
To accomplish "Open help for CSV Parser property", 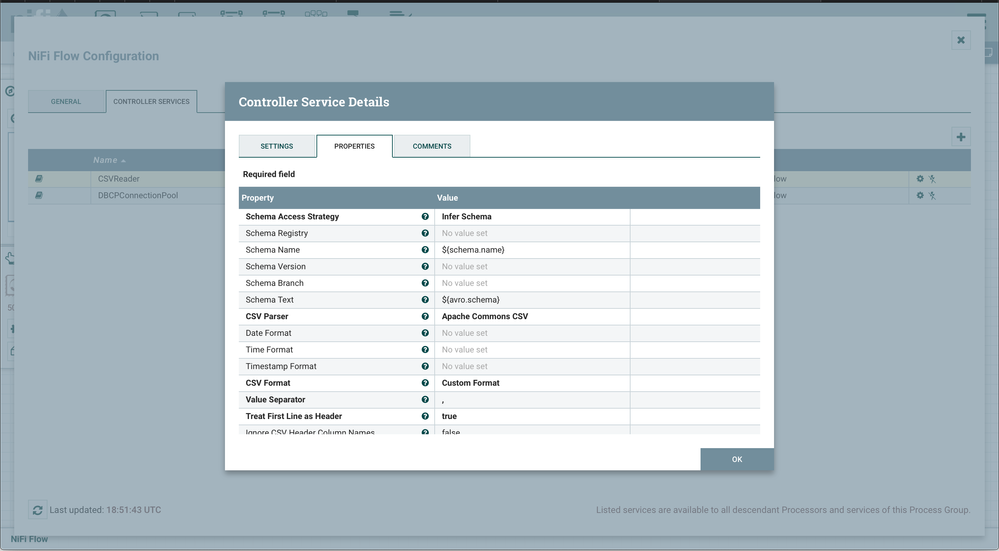I will pos(425,317).
